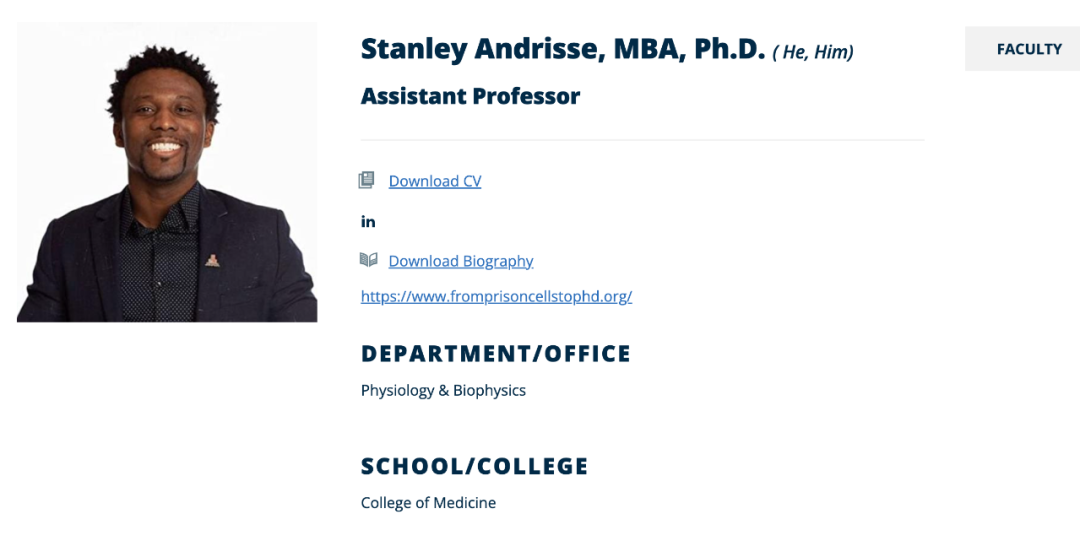Viewport: 1080px width, 541px height.
Task: Click the open book biography icon
Action: pos(368,260)
